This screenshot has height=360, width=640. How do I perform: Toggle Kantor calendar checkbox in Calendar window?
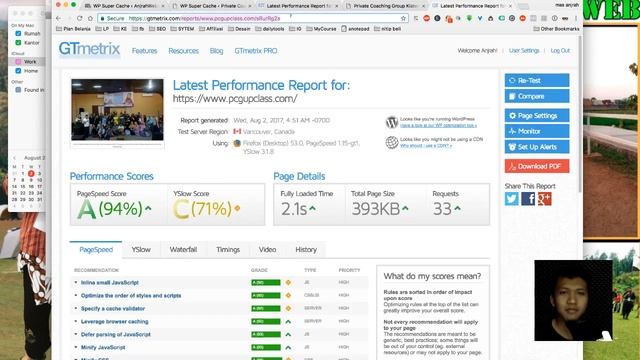click(18, 42)
